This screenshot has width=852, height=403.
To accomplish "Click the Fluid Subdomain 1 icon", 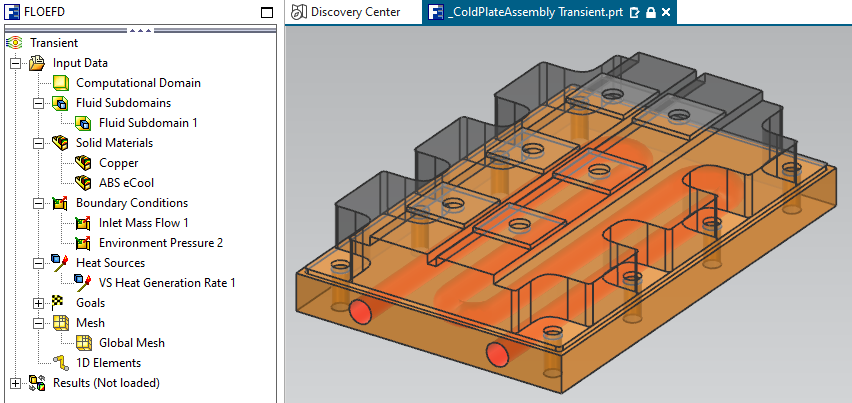I will coord(84,123).
